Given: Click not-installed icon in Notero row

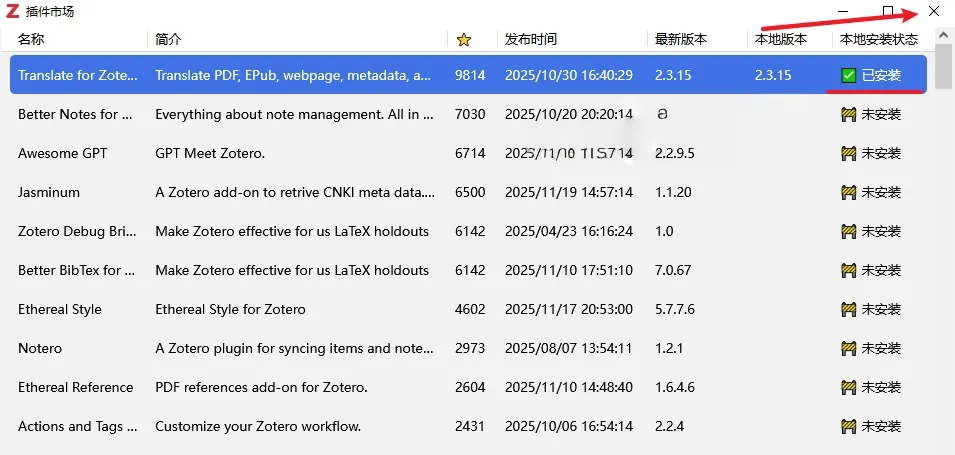Looking at the screenshot, I should [848, 348].
